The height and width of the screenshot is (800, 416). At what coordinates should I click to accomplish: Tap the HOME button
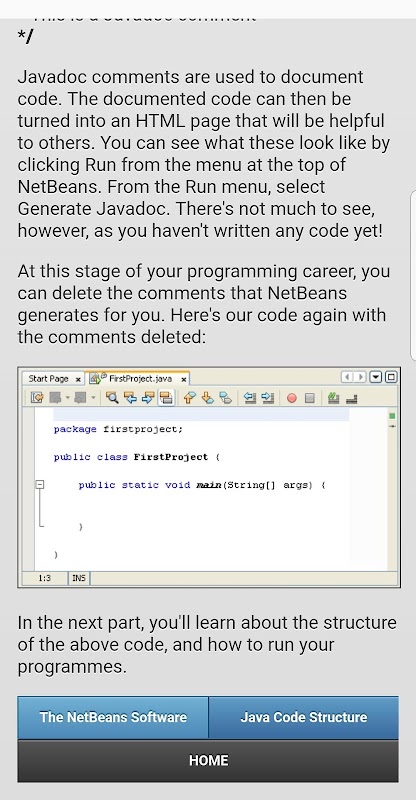(x=208, y=760)
